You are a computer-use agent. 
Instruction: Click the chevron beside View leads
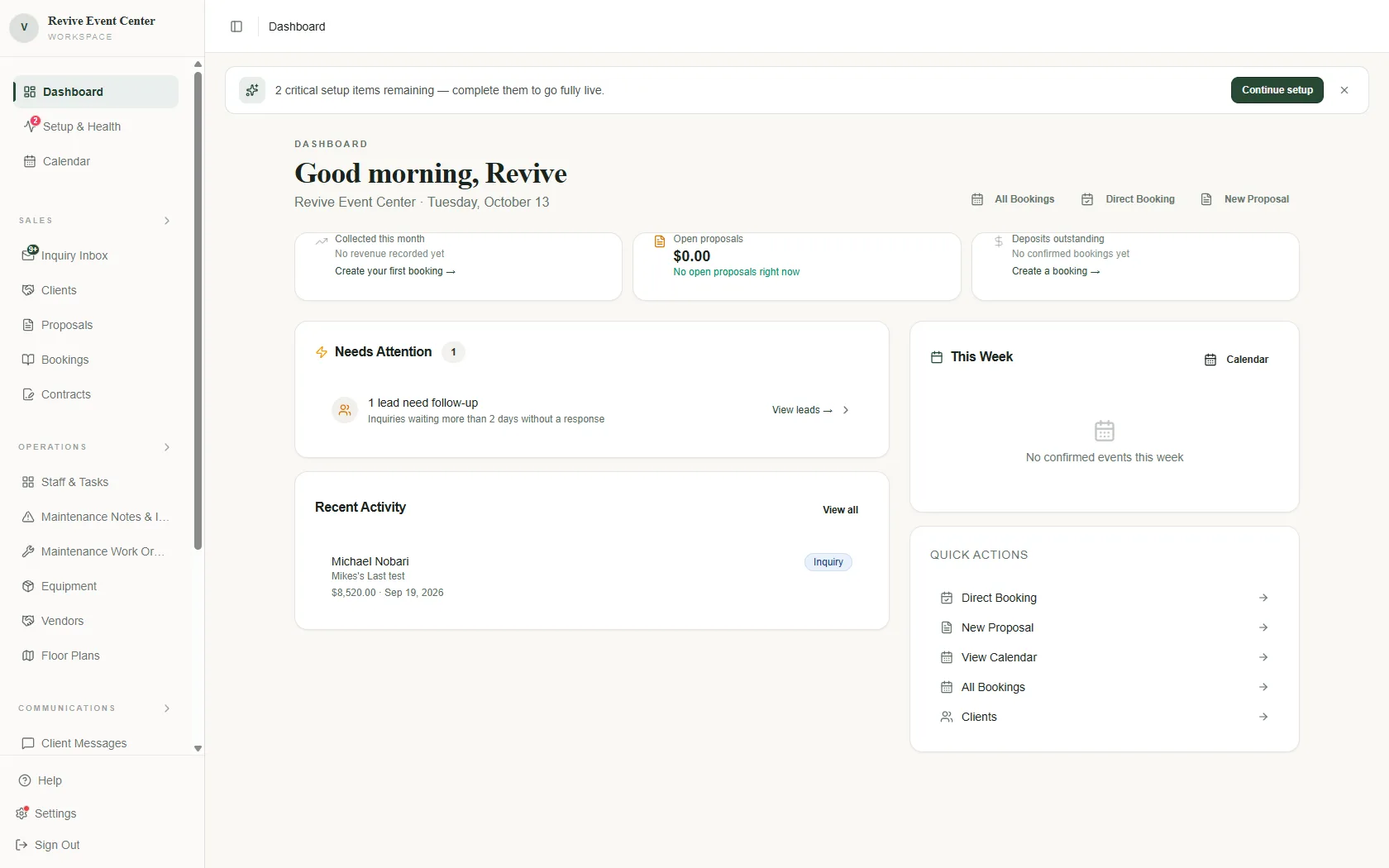(846, 410)
